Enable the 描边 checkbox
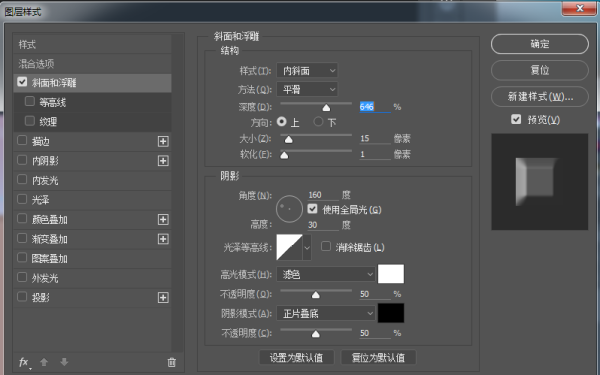 [22, 140]
